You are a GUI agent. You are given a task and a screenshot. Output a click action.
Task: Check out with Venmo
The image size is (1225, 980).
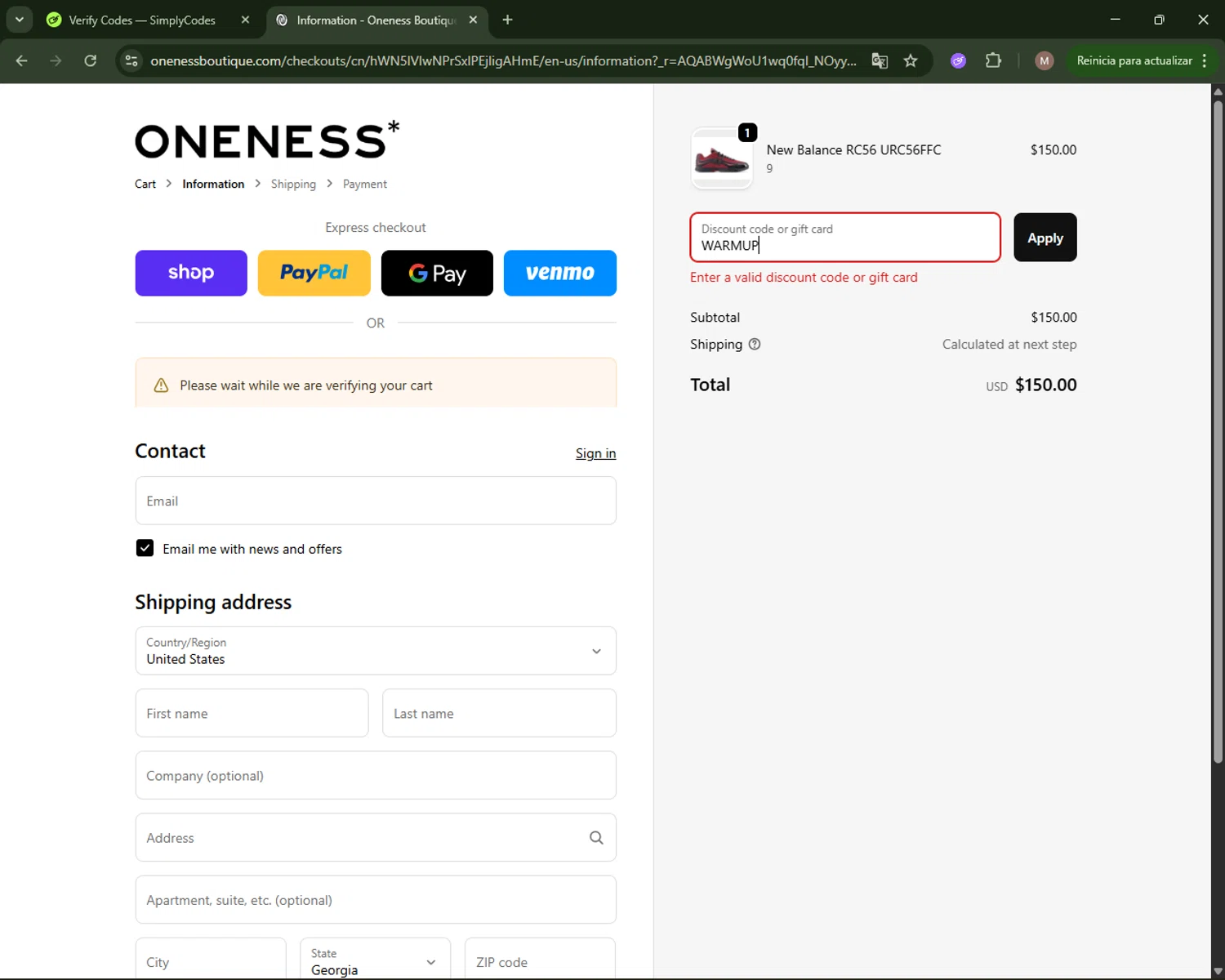(x=560, y=273)
